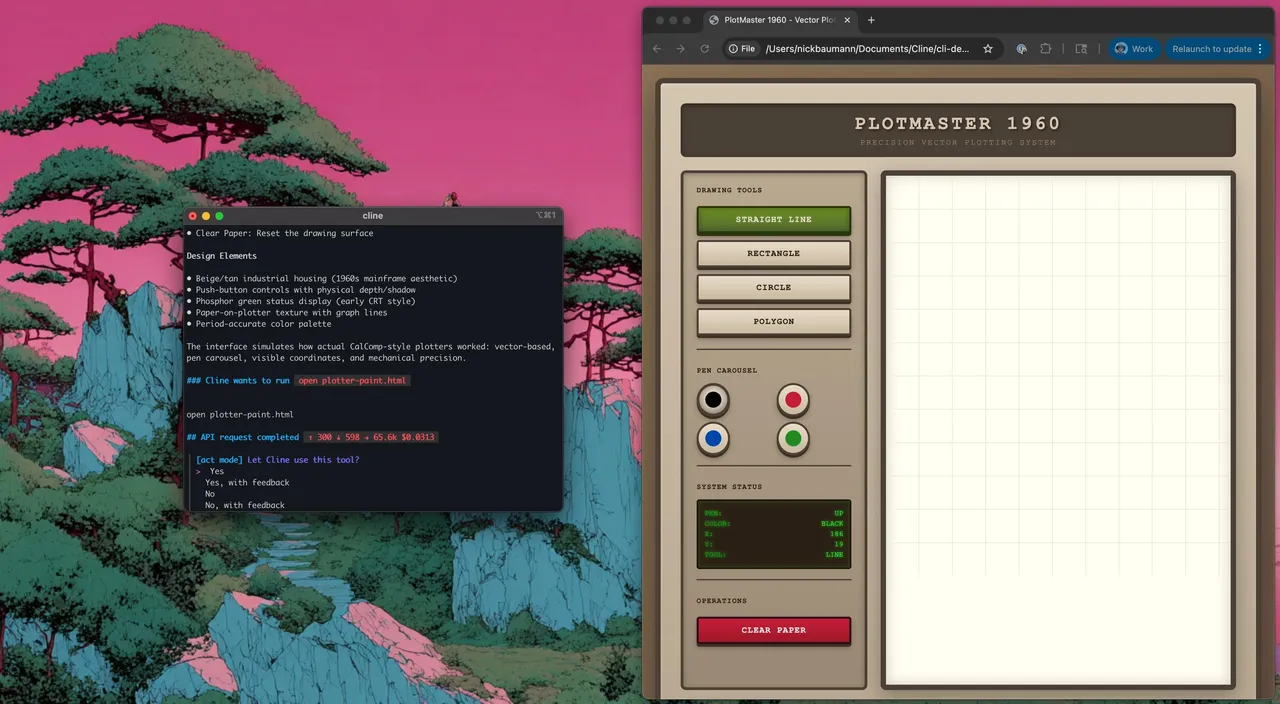This screenshot has width=1280, height=704.
Task: Click the 'OPERATIONS' section label
Action: coord(722,601)
